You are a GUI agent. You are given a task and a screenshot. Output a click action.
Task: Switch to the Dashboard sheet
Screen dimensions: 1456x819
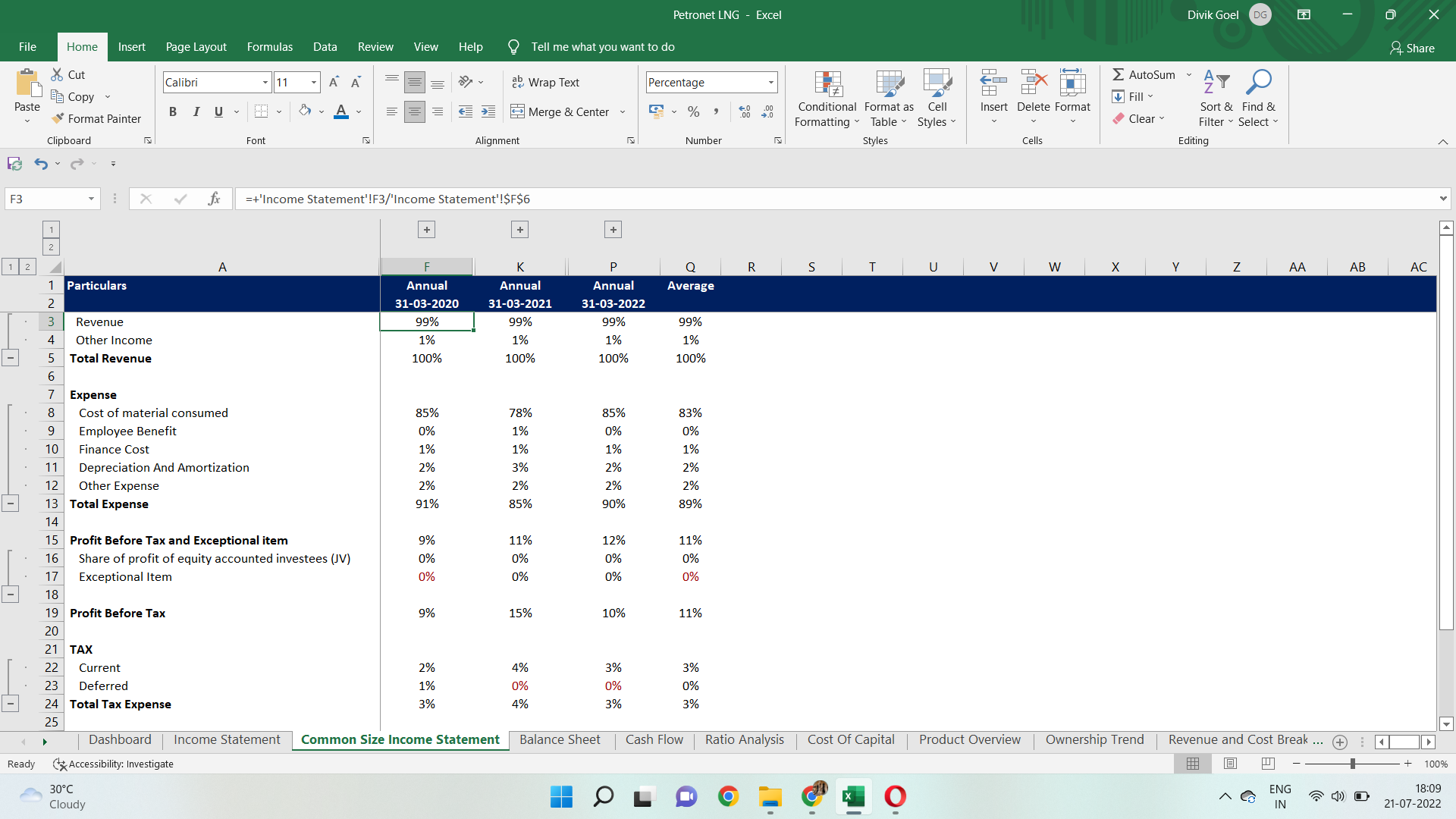click(x=120, y=740)
